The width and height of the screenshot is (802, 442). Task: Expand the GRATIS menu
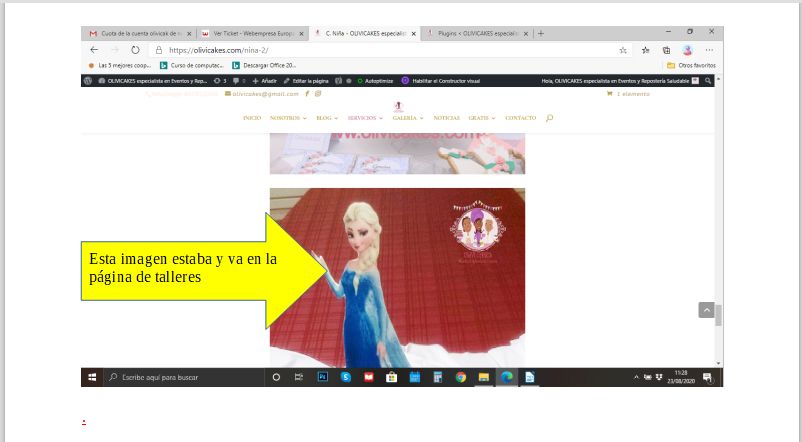(482, 118)
